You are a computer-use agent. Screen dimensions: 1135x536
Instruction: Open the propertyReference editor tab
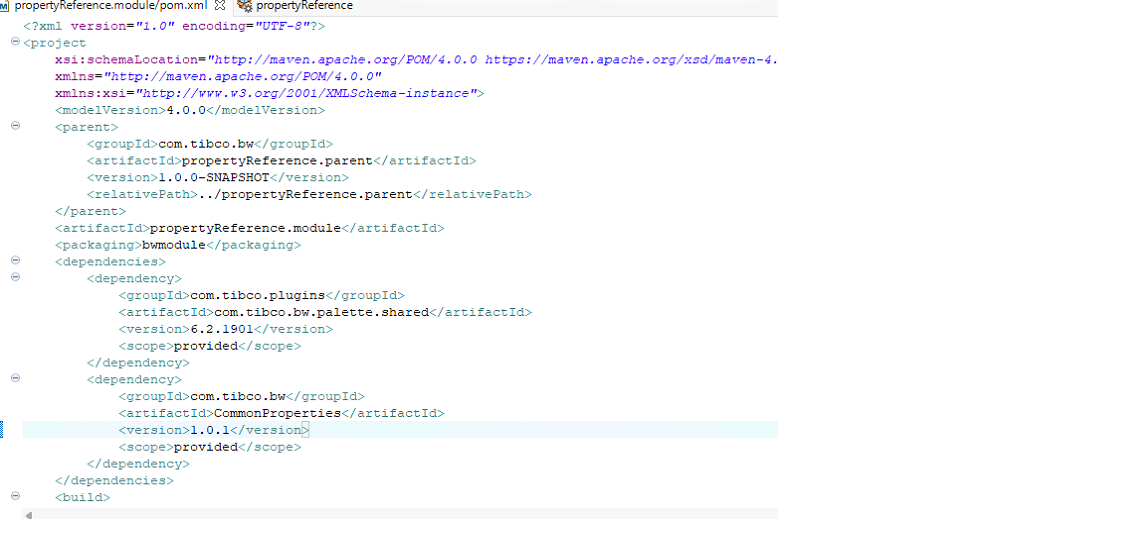pyautogui.click(x=304, y=6)
